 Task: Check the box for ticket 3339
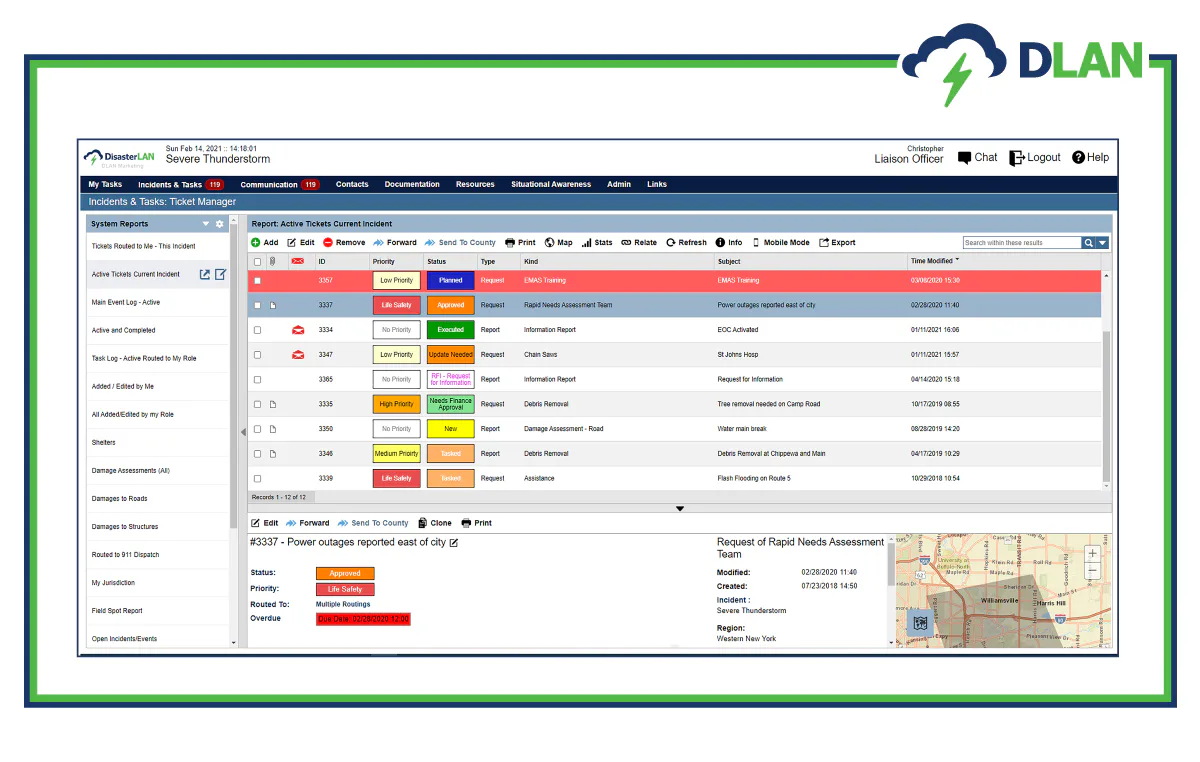click(x=257, y=479)
